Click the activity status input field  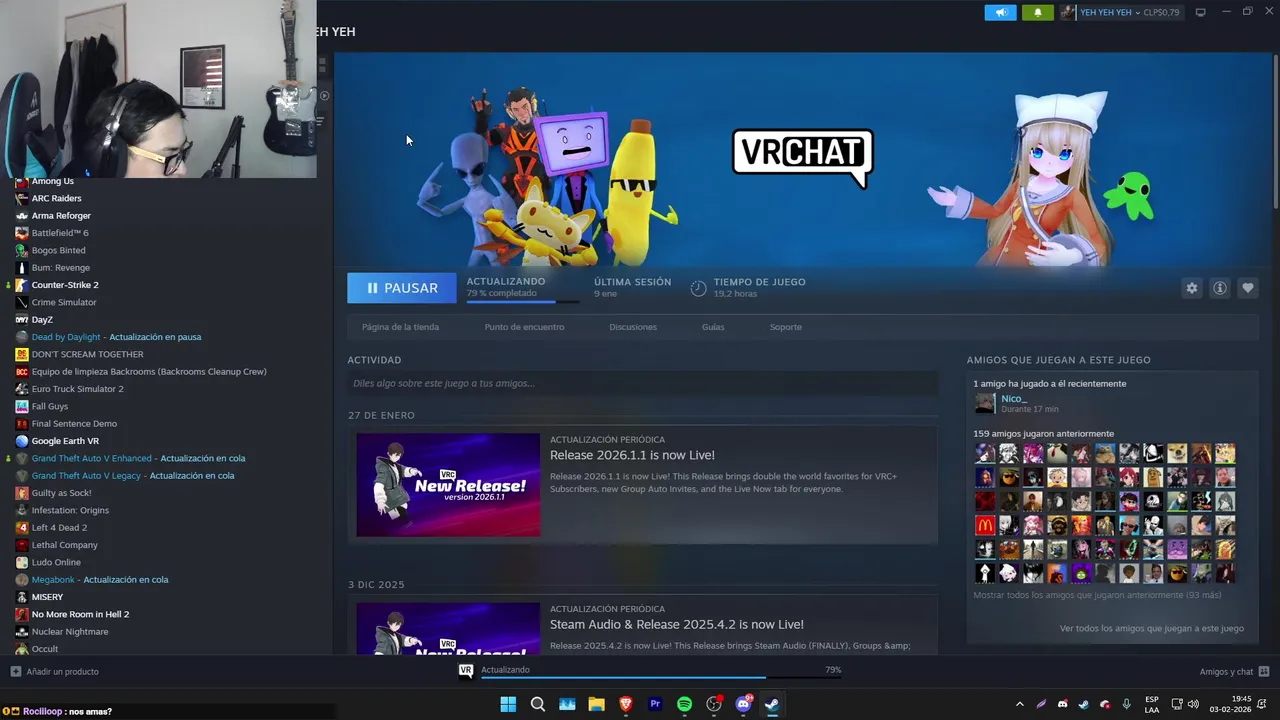[x=642, y=383]
